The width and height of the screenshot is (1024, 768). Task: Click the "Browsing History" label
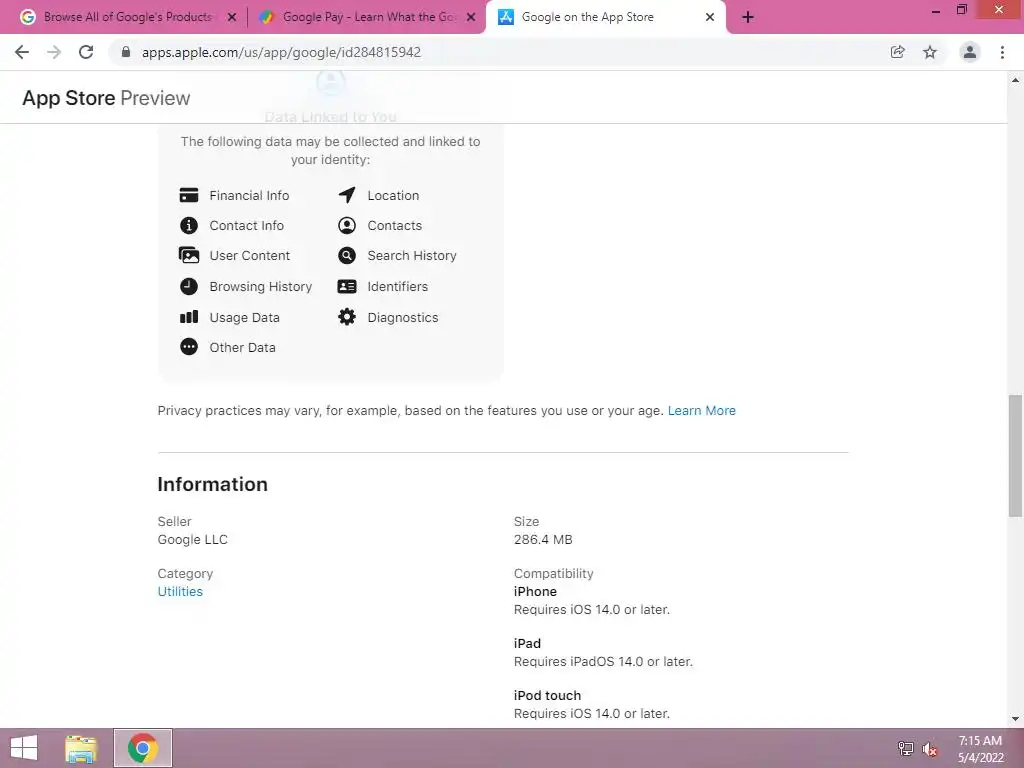coord(261,286)
